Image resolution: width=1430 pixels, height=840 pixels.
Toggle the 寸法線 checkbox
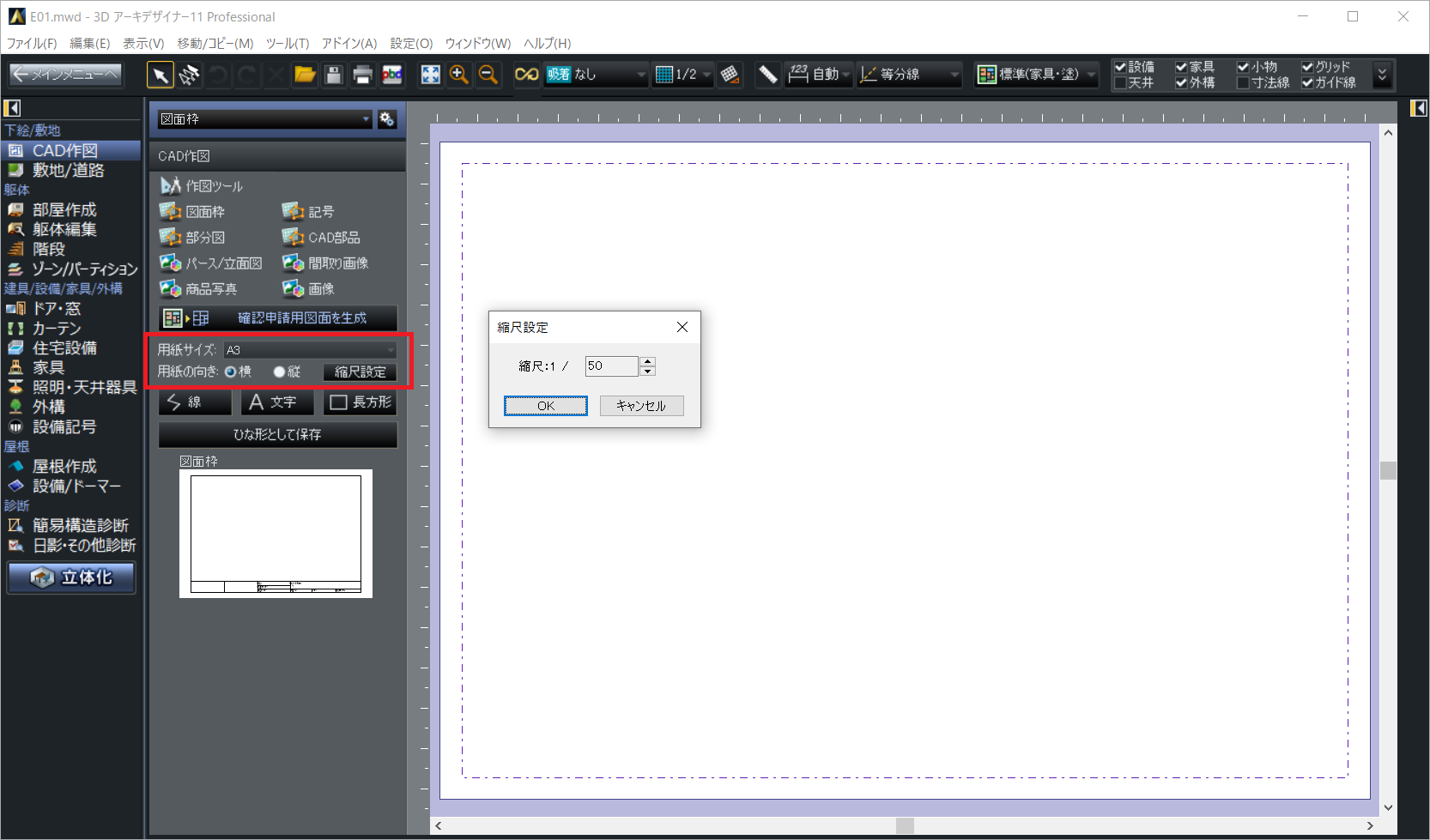click(1243, 83)
